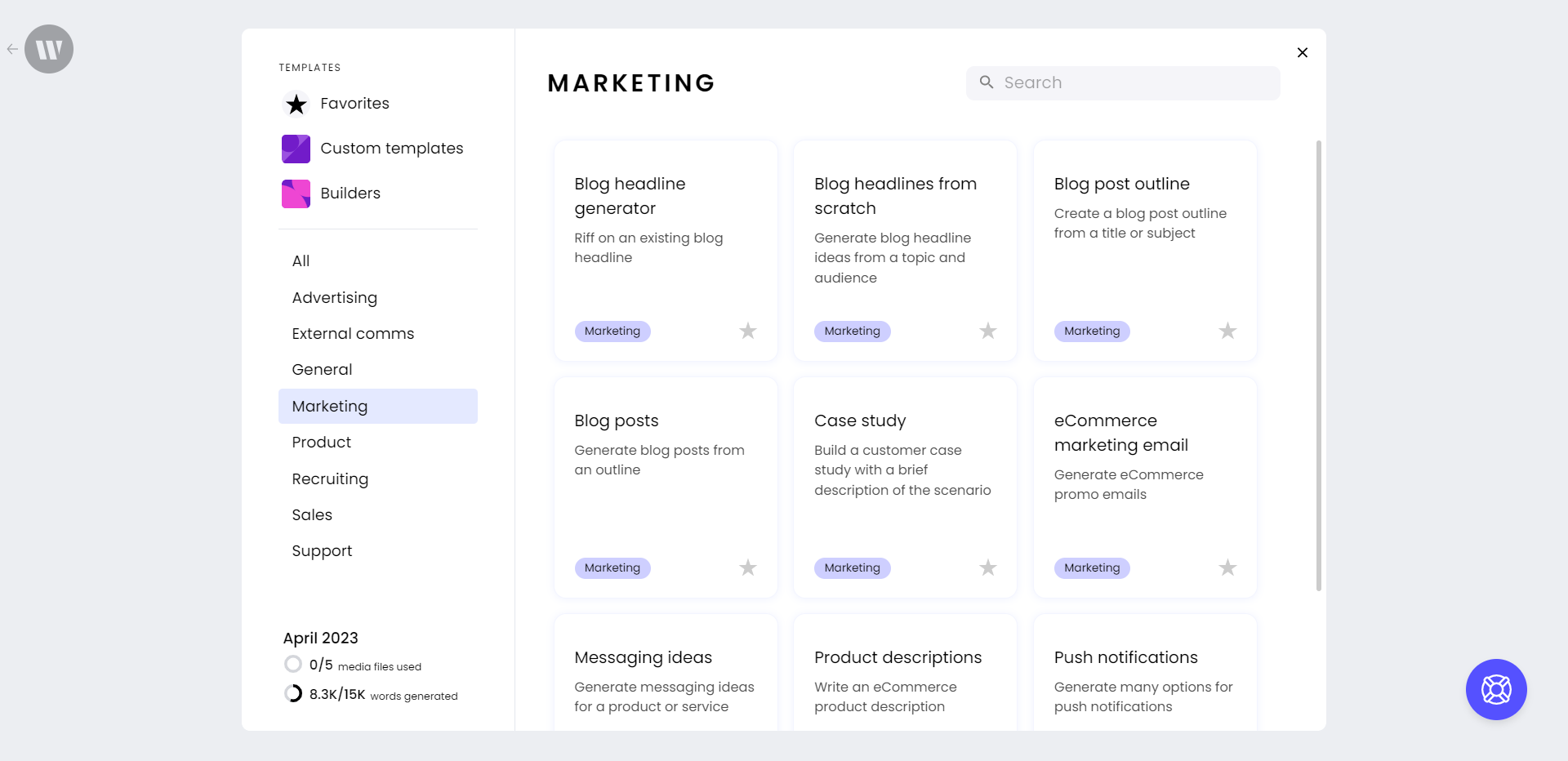Click Marketing tag on Blog headline generator

(x=612, y=331)
